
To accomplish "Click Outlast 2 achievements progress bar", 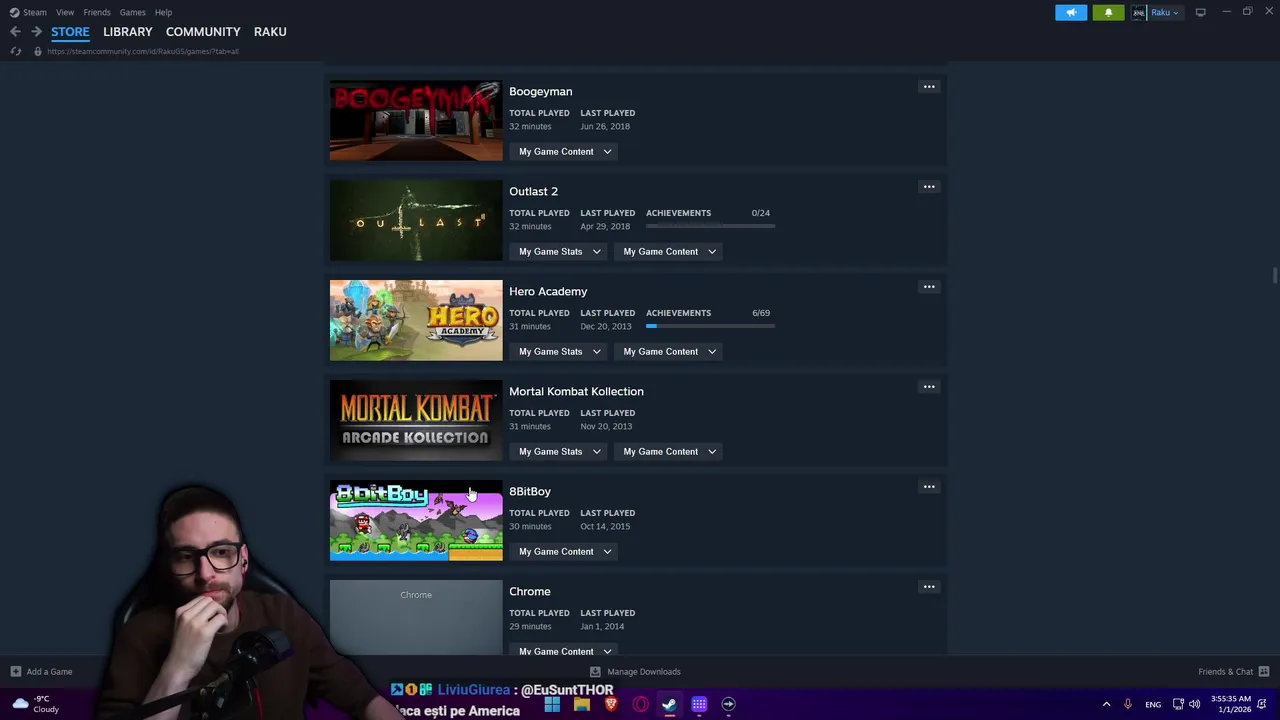I will pyautogui.click(x=710, y=226).
